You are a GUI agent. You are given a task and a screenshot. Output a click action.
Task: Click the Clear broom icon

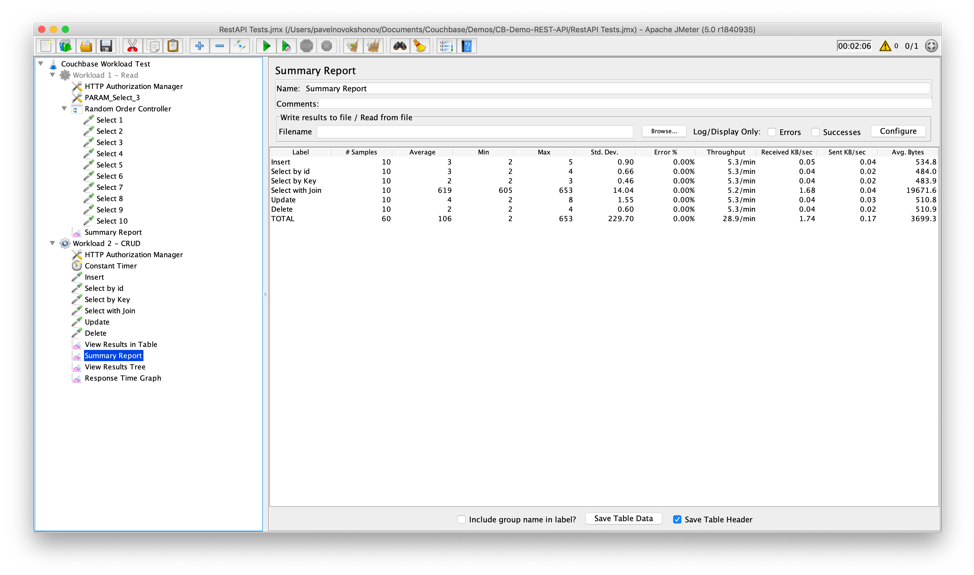point(353,46)
